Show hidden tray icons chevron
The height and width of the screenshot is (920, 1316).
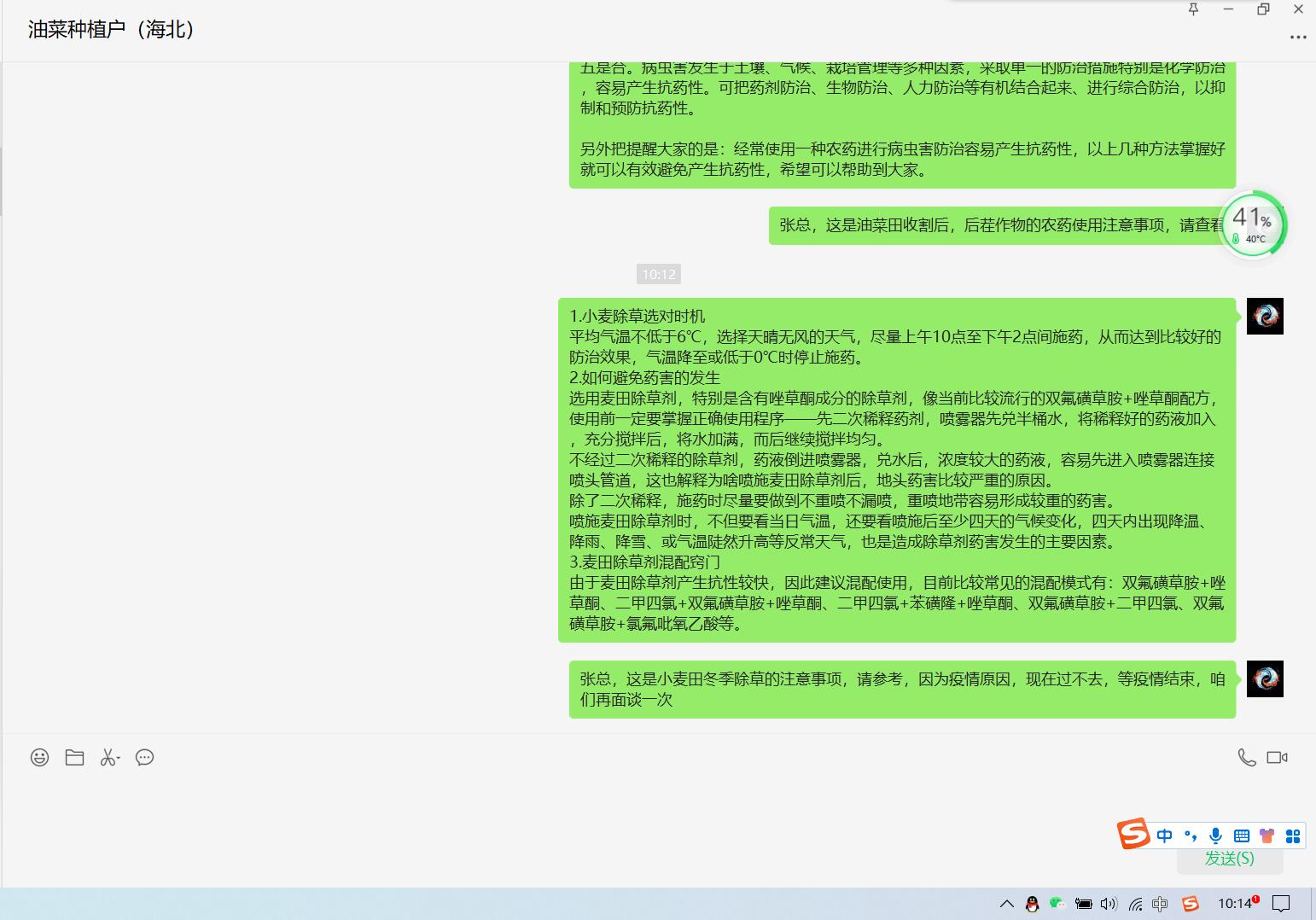pos(1007,904)
